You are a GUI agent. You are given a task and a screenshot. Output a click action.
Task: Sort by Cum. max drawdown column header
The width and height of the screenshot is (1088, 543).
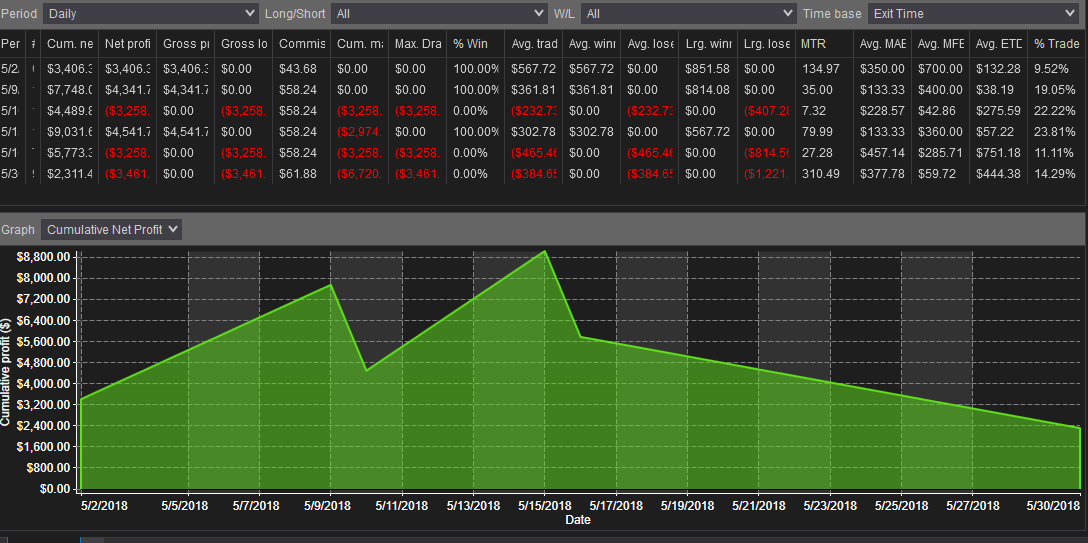coord(359,44)
